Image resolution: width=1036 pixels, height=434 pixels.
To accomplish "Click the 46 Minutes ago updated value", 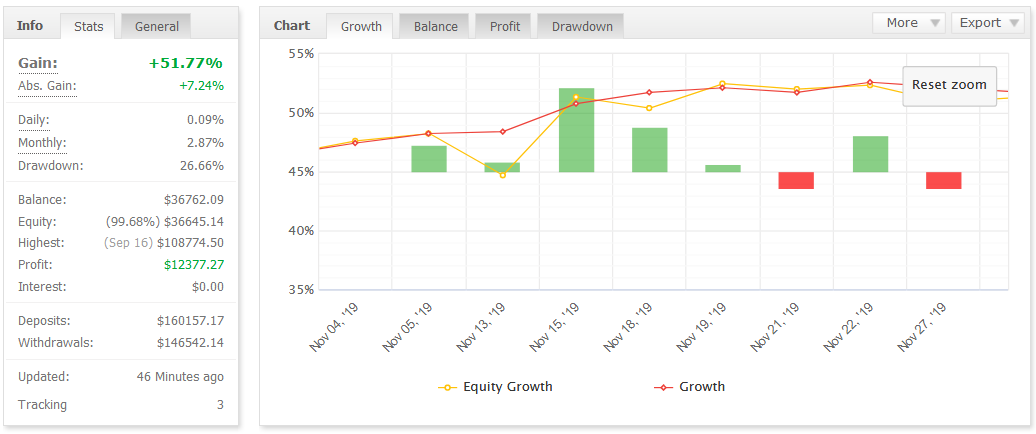I will click(180, 377).
